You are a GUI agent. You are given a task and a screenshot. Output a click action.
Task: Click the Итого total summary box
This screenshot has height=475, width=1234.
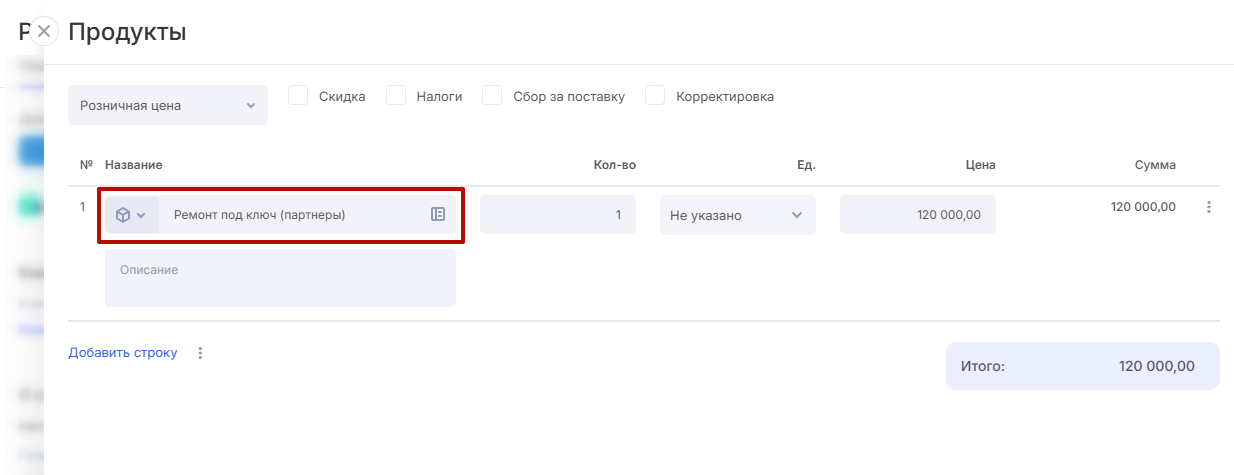[1082, 366]
